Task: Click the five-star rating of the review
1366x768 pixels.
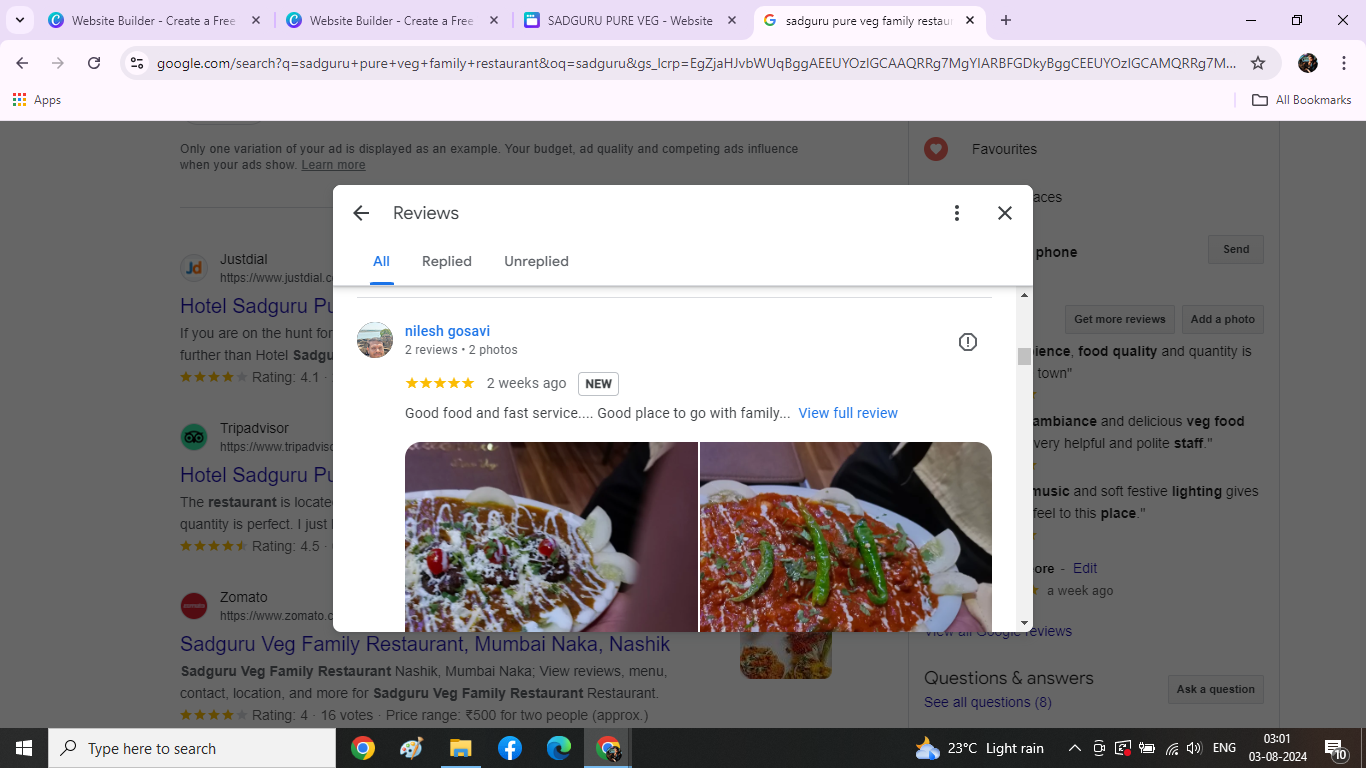Action: [x=440, y=383]
